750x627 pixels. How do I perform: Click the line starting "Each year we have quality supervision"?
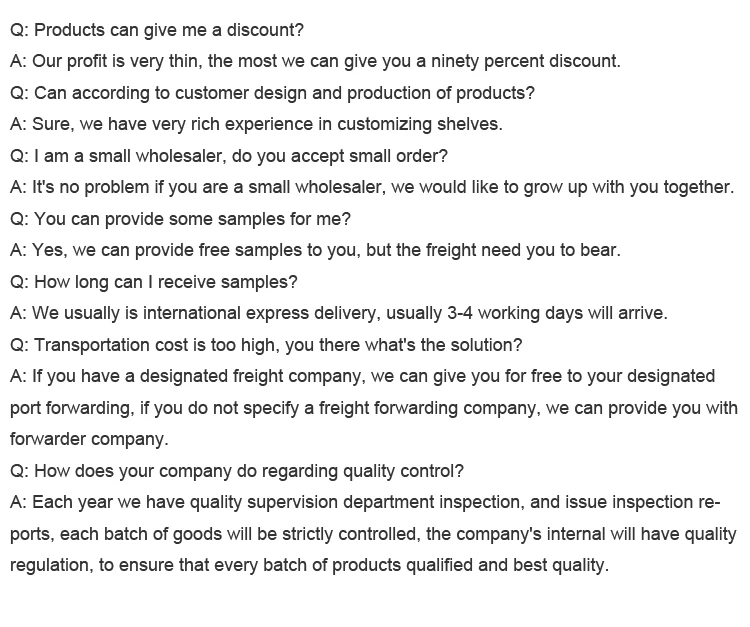tap(365, 503)
